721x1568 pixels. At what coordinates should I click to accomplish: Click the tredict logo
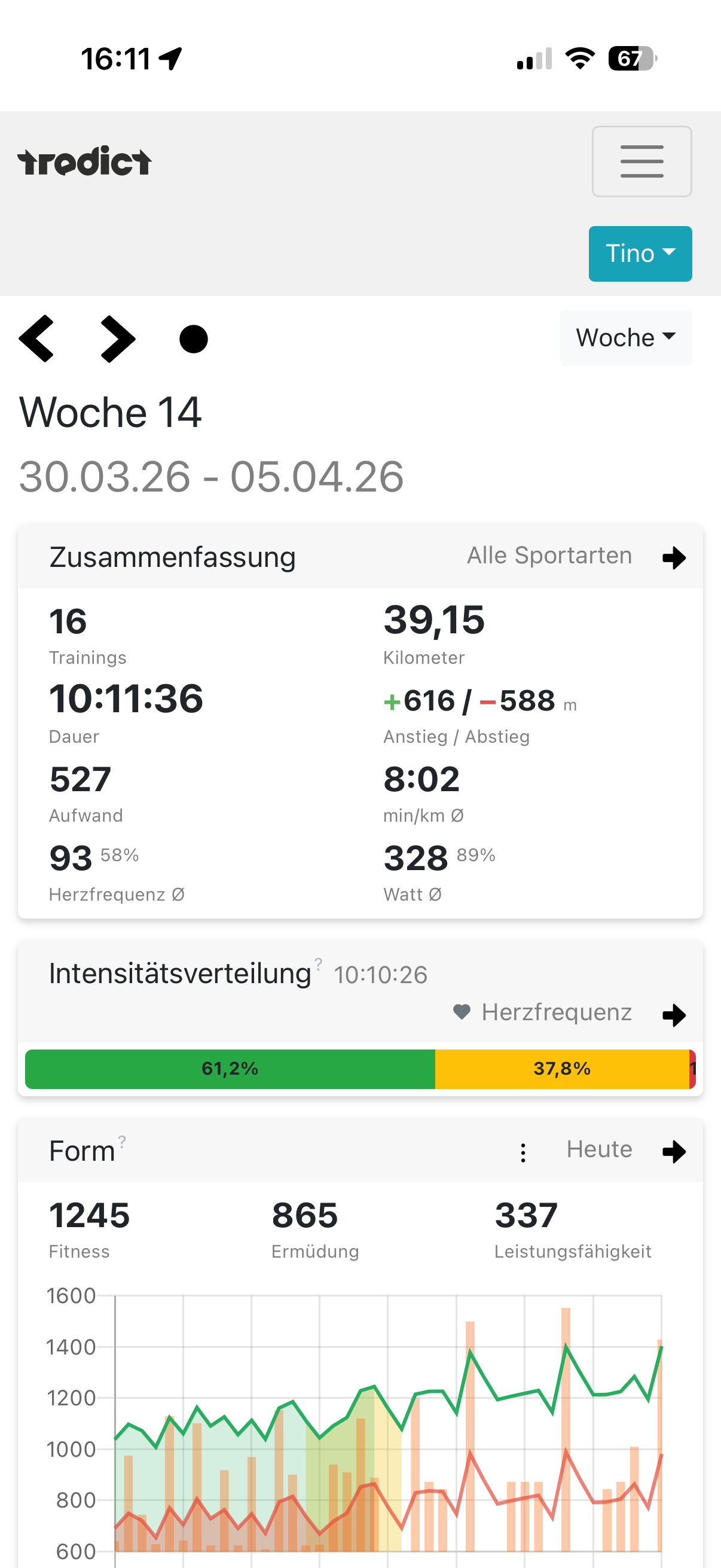pyautogui.click(x=85, y=160)
